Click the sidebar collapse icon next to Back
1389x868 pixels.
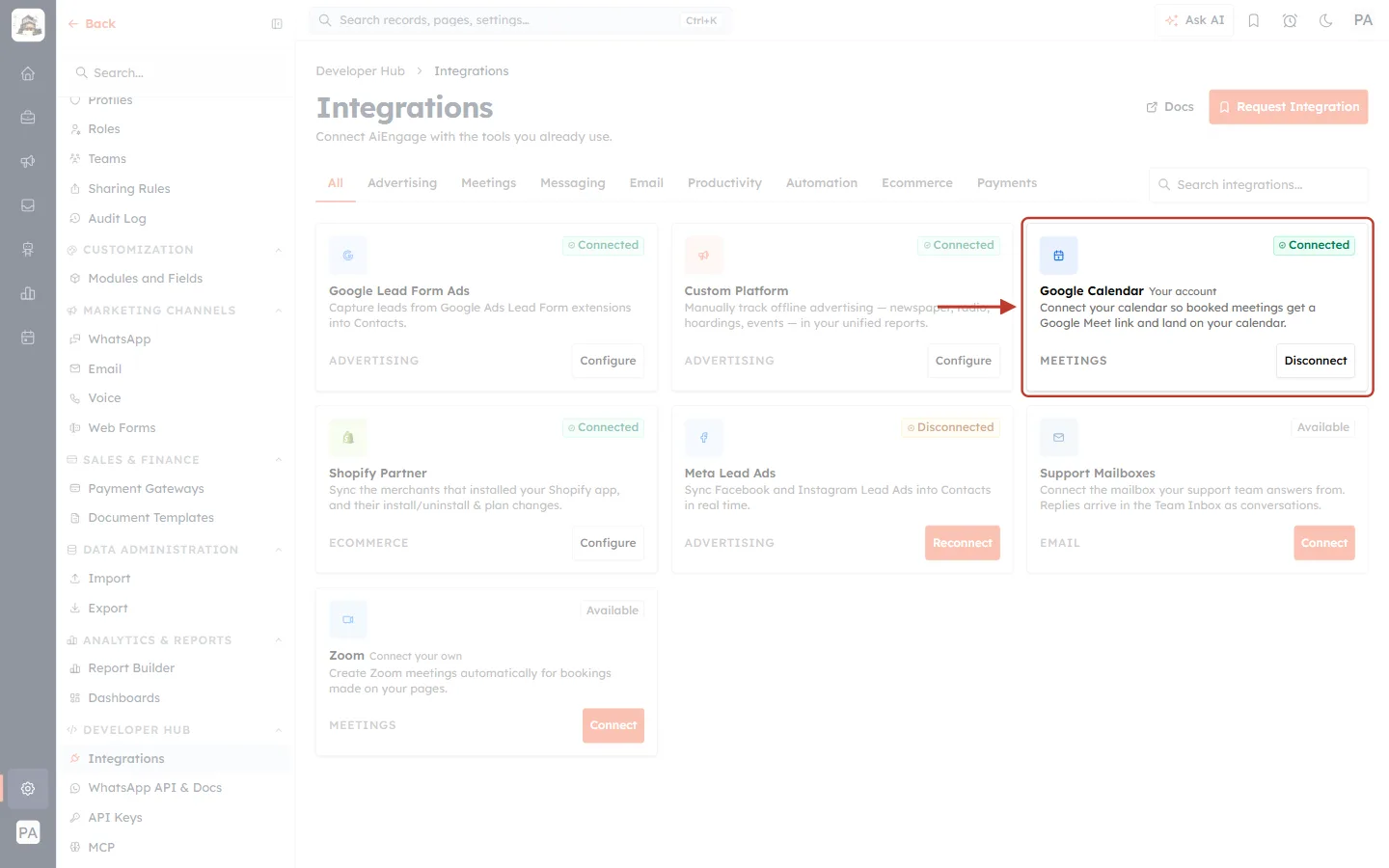(277, 24)
